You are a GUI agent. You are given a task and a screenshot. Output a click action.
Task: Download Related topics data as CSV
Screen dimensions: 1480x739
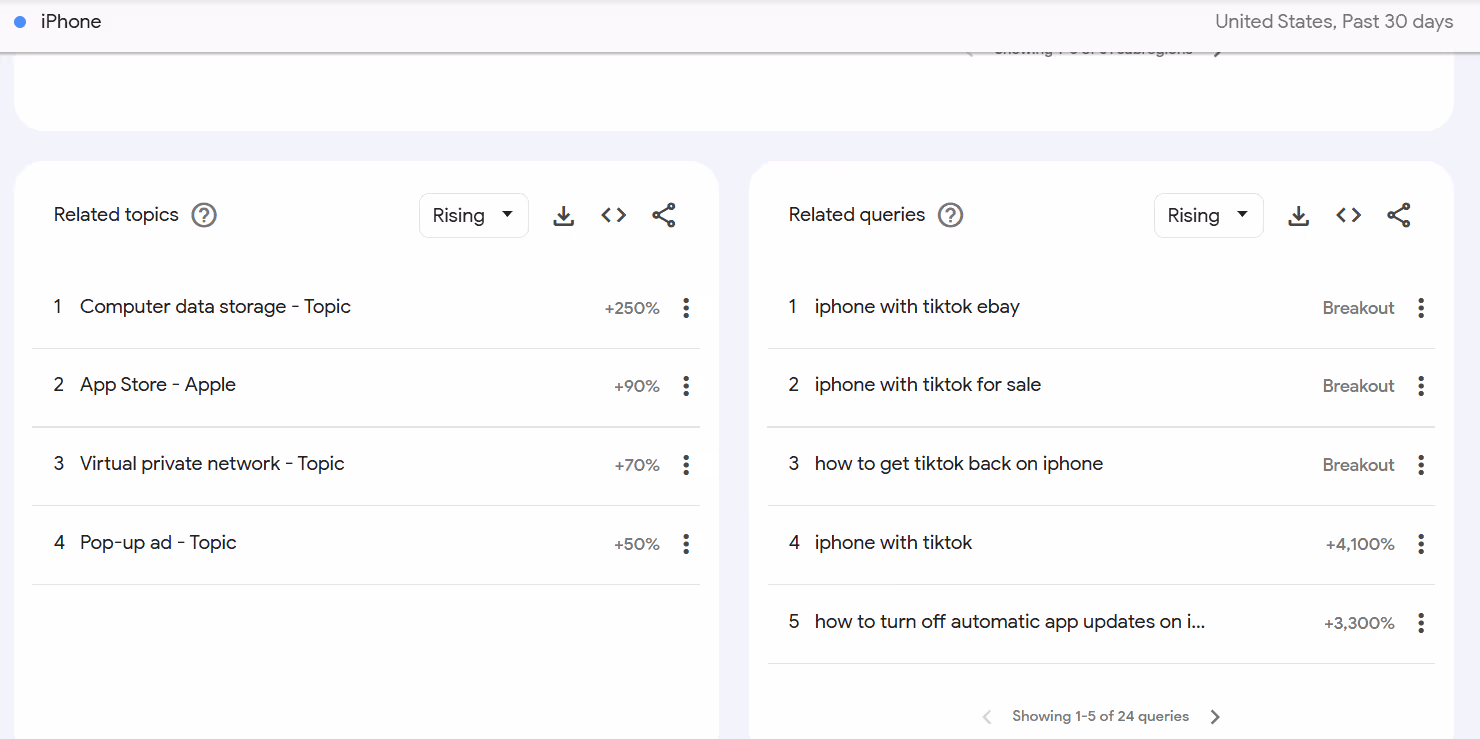pos(564,215)
